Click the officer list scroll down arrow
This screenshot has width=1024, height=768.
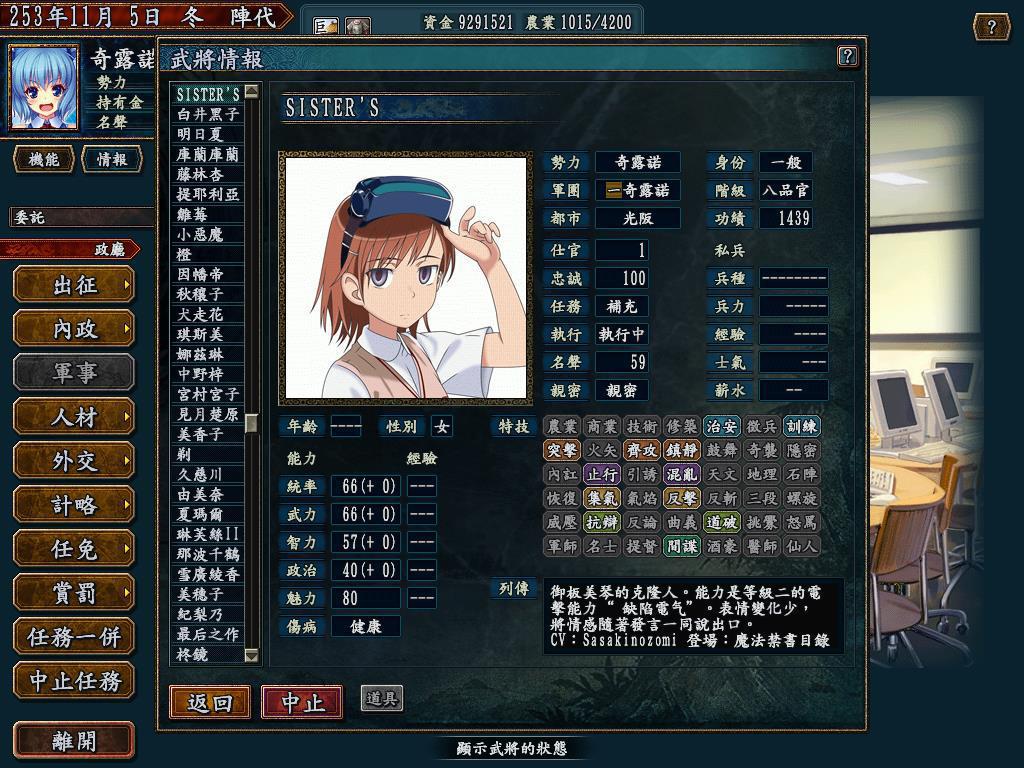click(251, 655)
